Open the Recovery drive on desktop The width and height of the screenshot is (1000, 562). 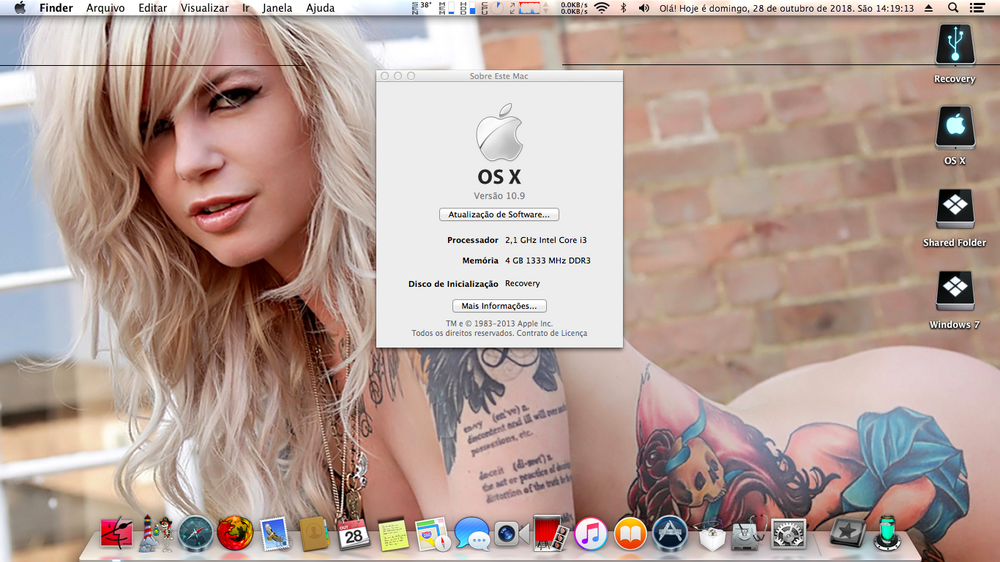(954, 46)
